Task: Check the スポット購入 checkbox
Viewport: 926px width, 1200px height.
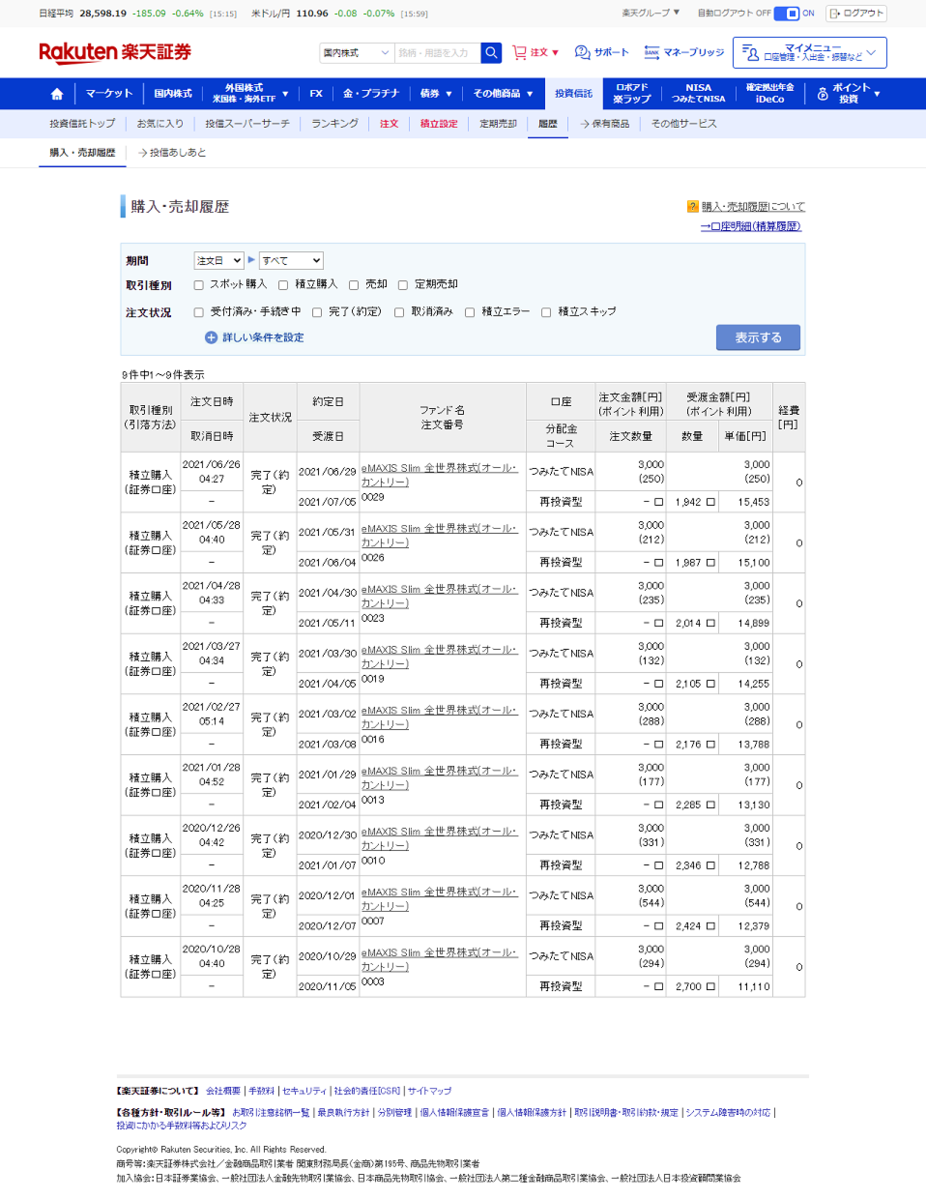Action: point(199,285)
